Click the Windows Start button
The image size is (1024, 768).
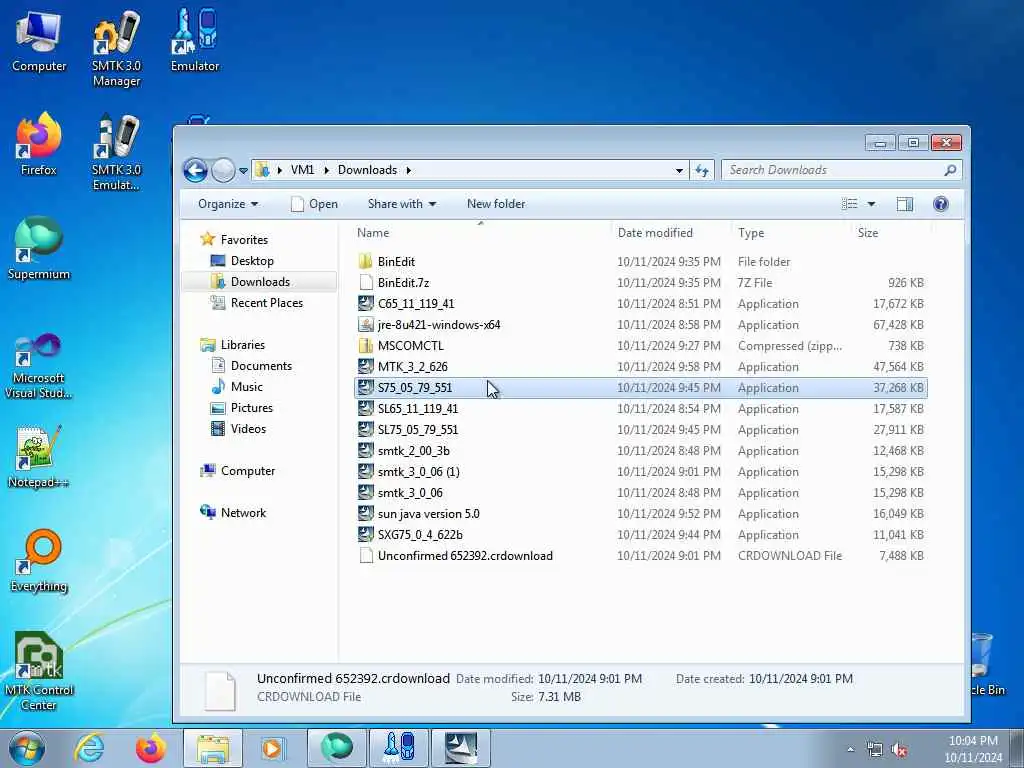(x=27, y=748)
